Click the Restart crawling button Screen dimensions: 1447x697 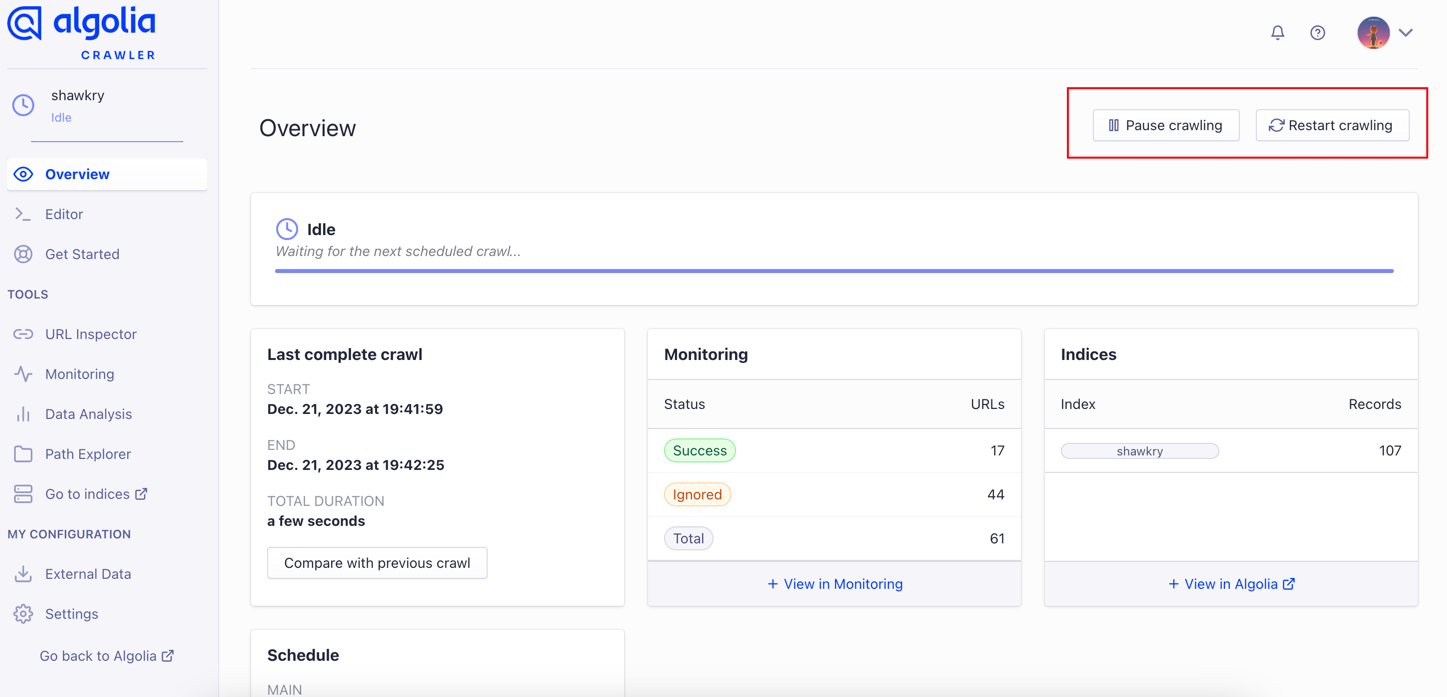tap(1332, 125)
